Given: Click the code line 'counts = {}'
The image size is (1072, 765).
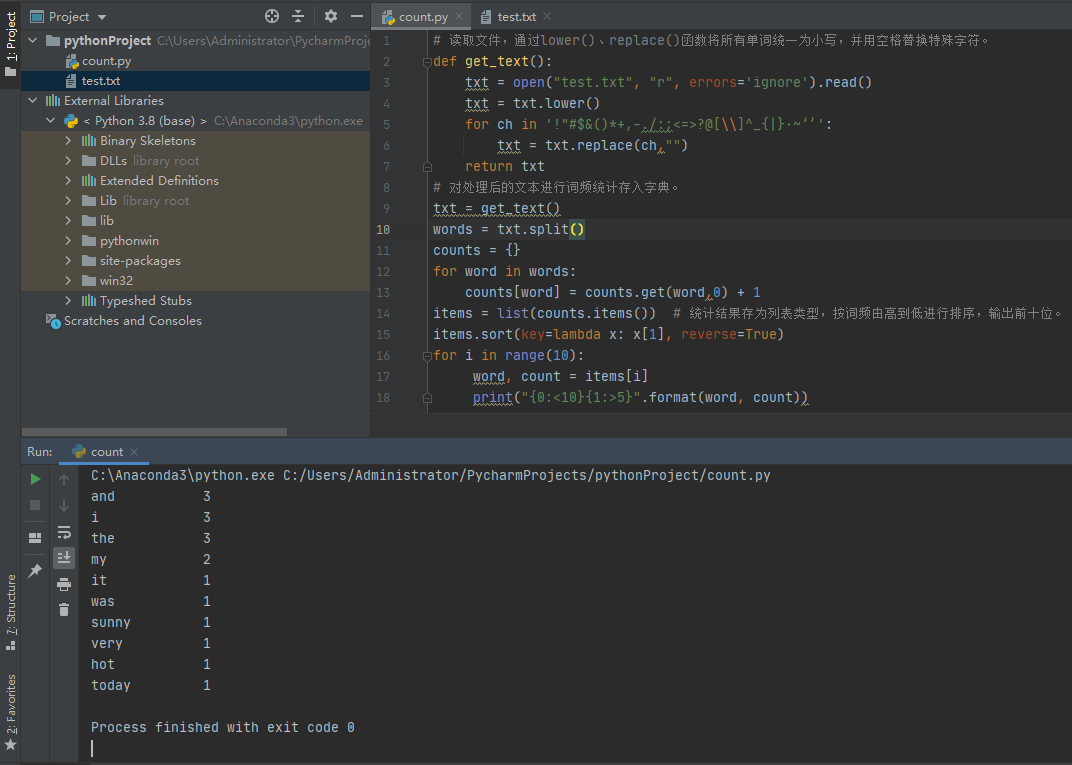Looking at the screenshot, I should [x=477, y=250].
